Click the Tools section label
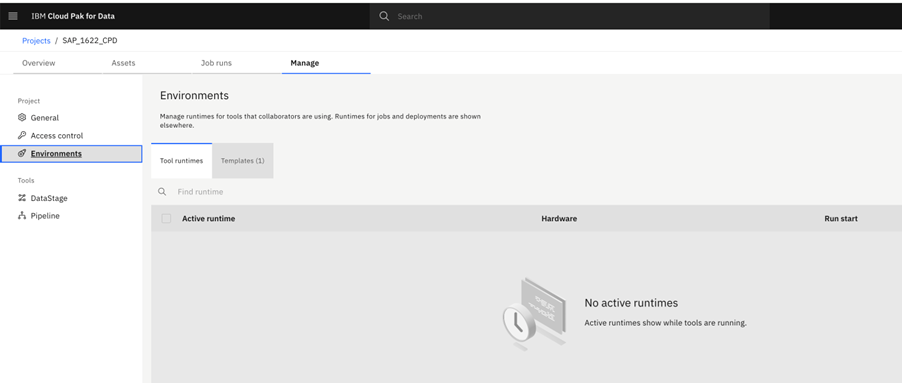The image size is (902, 384). 26,181
